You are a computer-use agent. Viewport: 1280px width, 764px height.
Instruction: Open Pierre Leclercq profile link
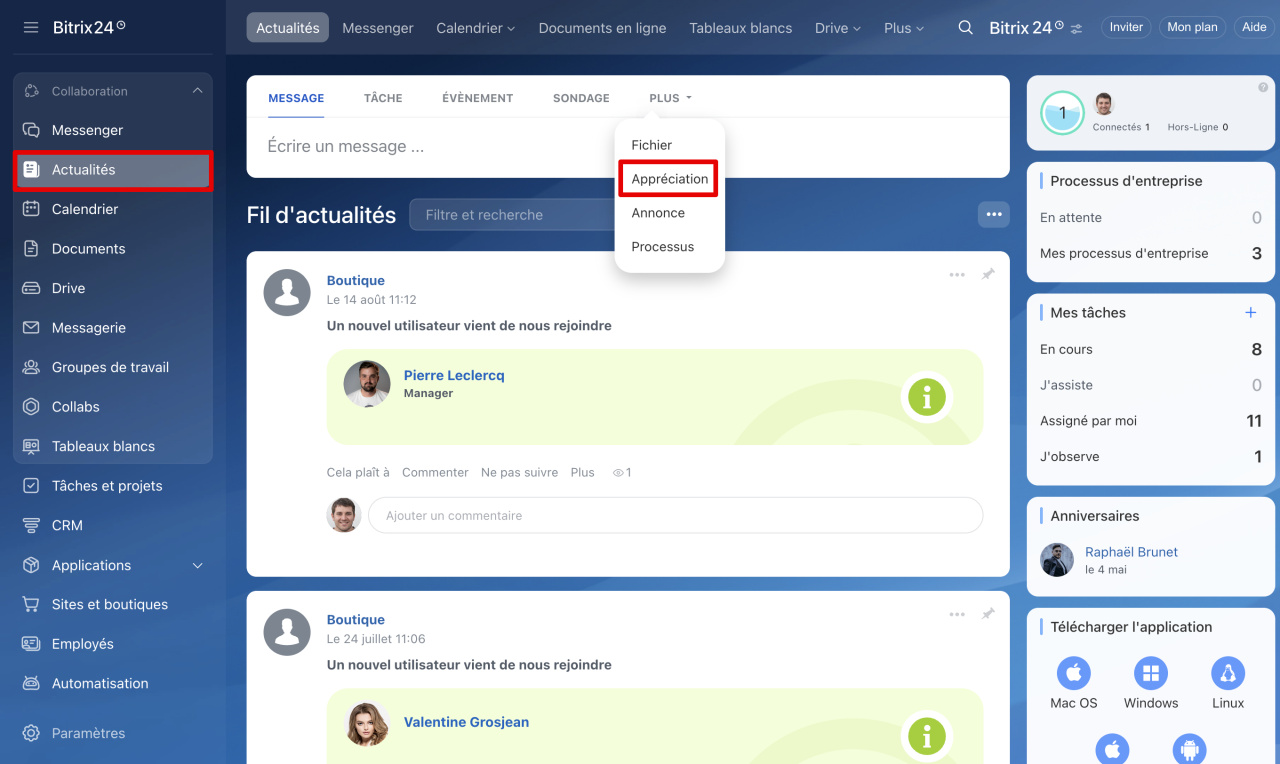pyautogui.click(x=454, y=375)
